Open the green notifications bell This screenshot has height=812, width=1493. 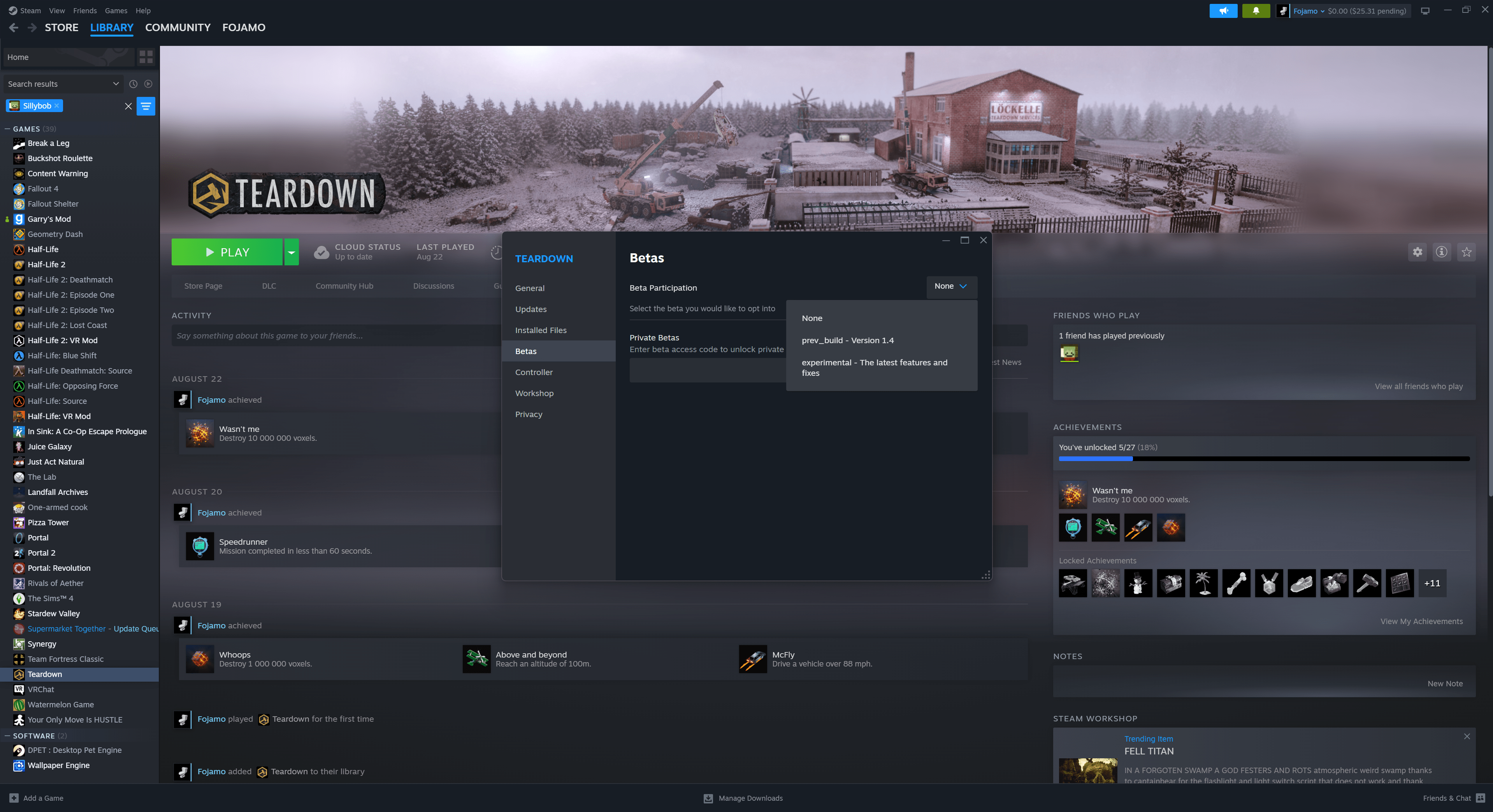coord(1256,11)
